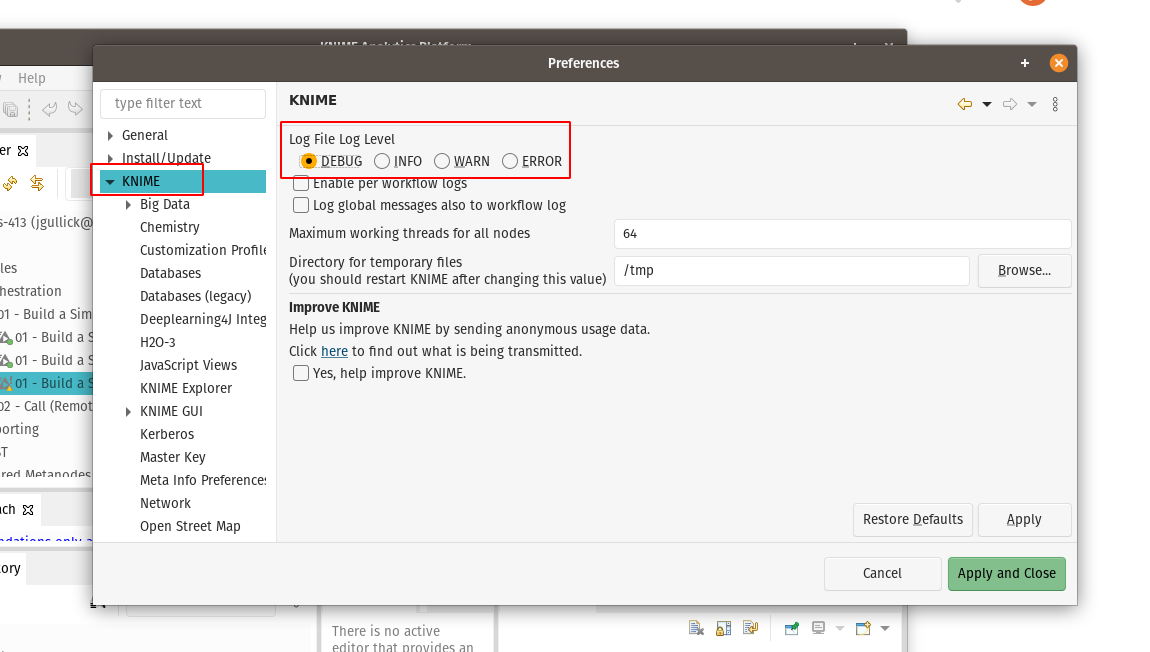Click the Restore Defaults button

tap(913, 519)
